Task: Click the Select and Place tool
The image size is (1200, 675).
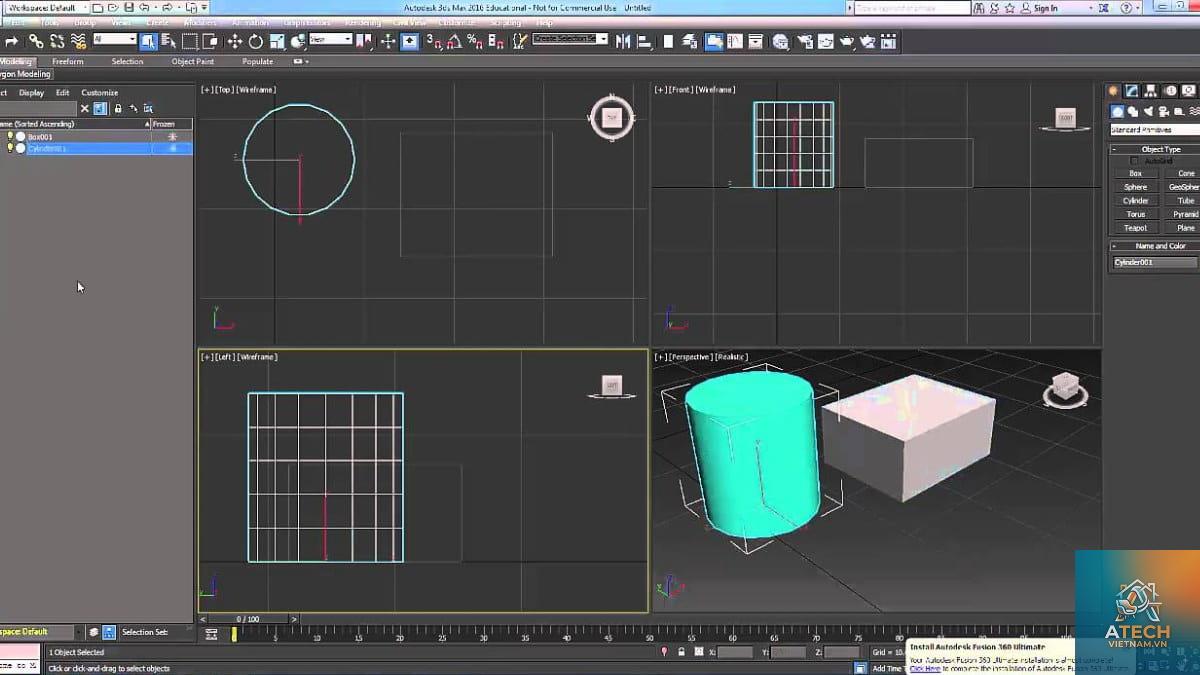Action: tap(297, 41)
